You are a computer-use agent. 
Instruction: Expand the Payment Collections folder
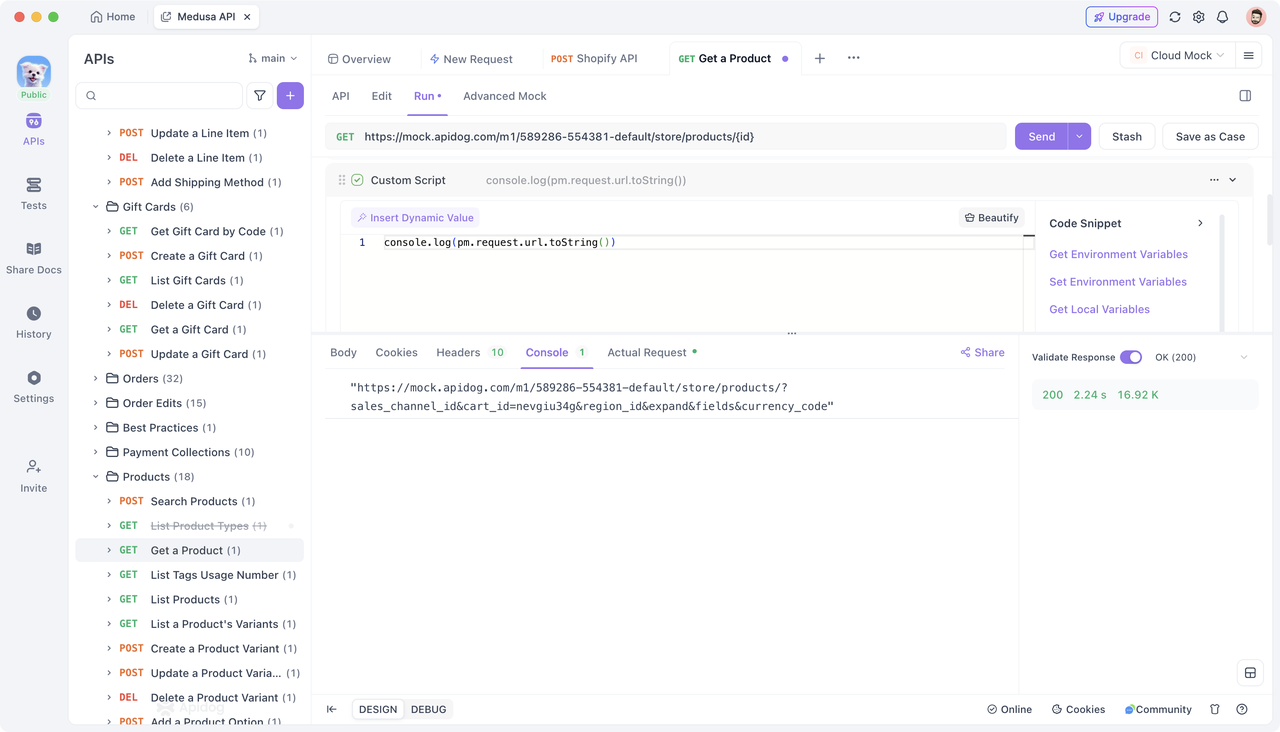click(96, 452)
